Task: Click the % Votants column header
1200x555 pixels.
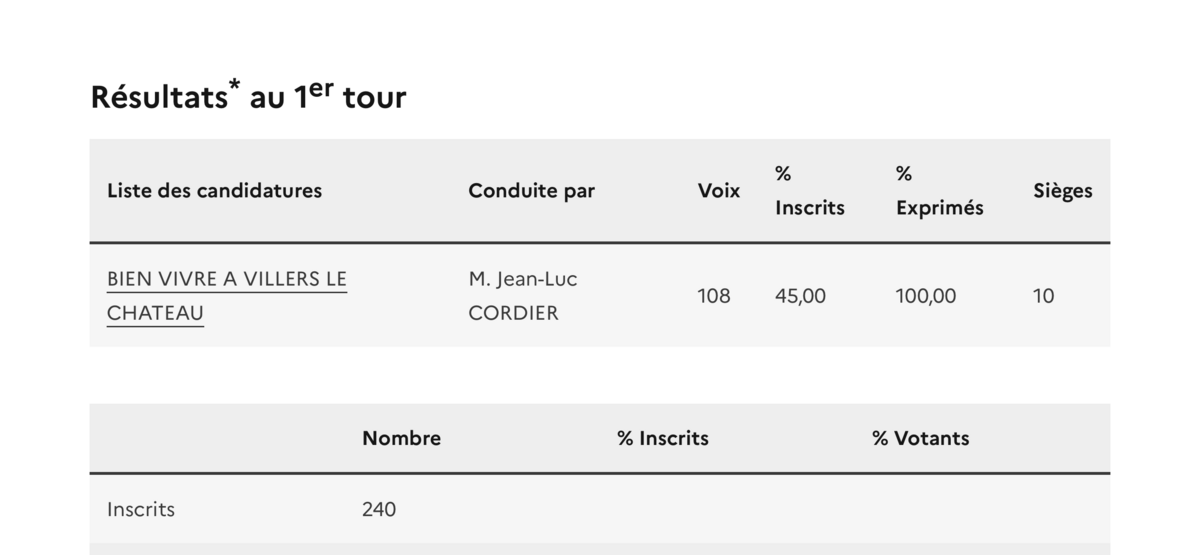Action: (920, 438)
